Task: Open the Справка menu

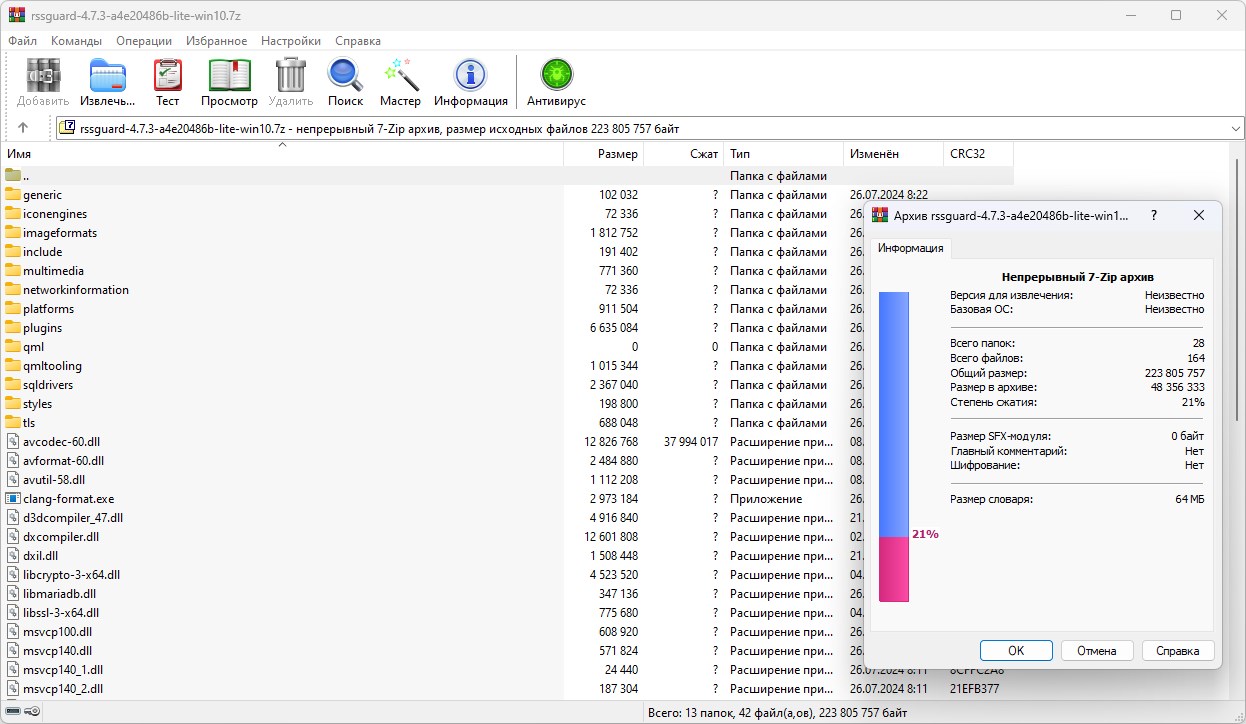Action: (358, 41)
